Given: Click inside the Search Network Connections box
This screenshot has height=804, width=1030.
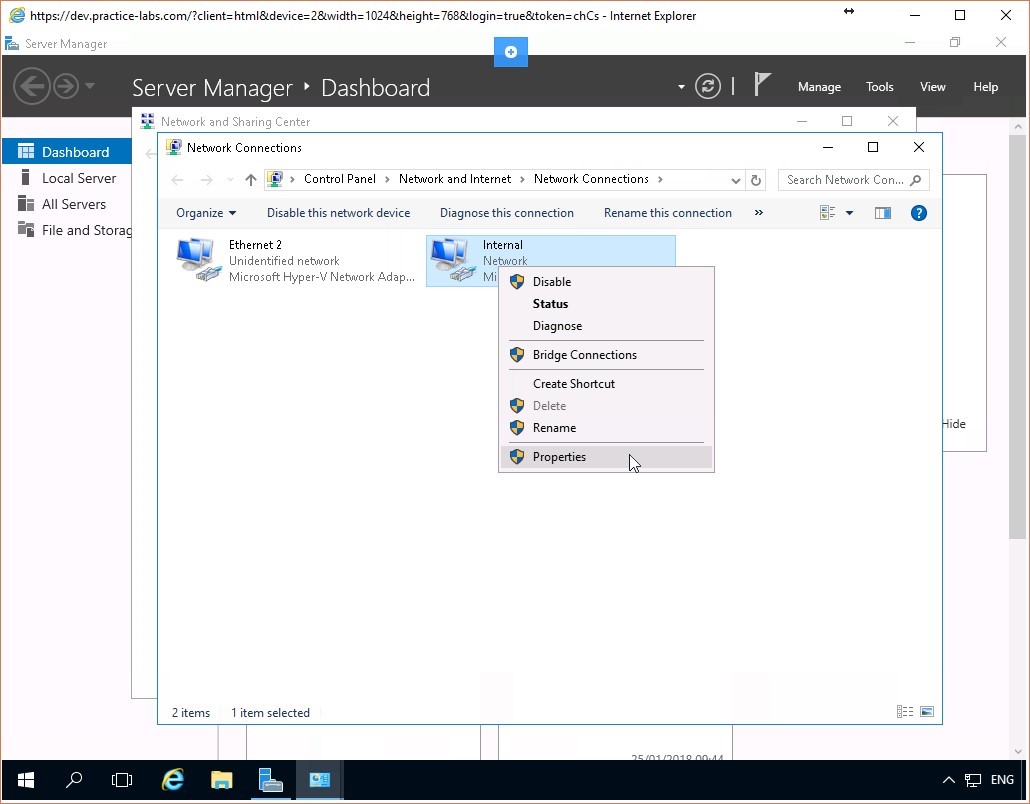Looking at the screenshot, I should [x=847, y=179].
